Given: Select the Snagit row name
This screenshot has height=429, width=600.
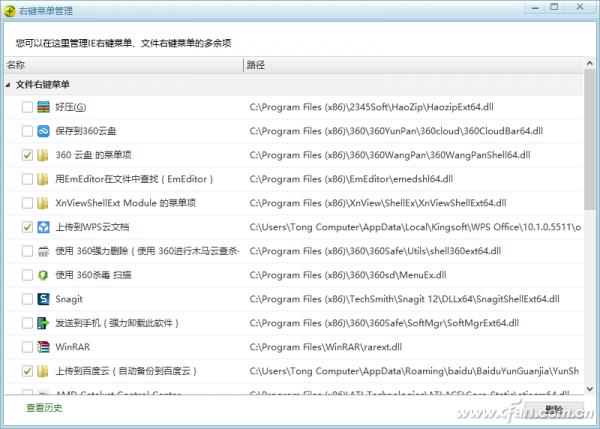Looking at the screenshot, I should pyautogui.click(x=69, y=299).
